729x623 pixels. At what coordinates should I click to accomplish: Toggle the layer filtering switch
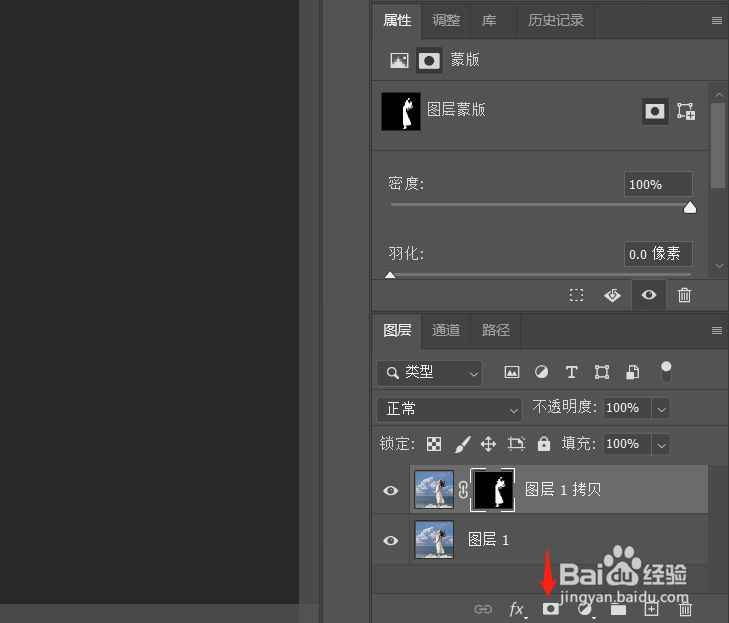point(666,372)
